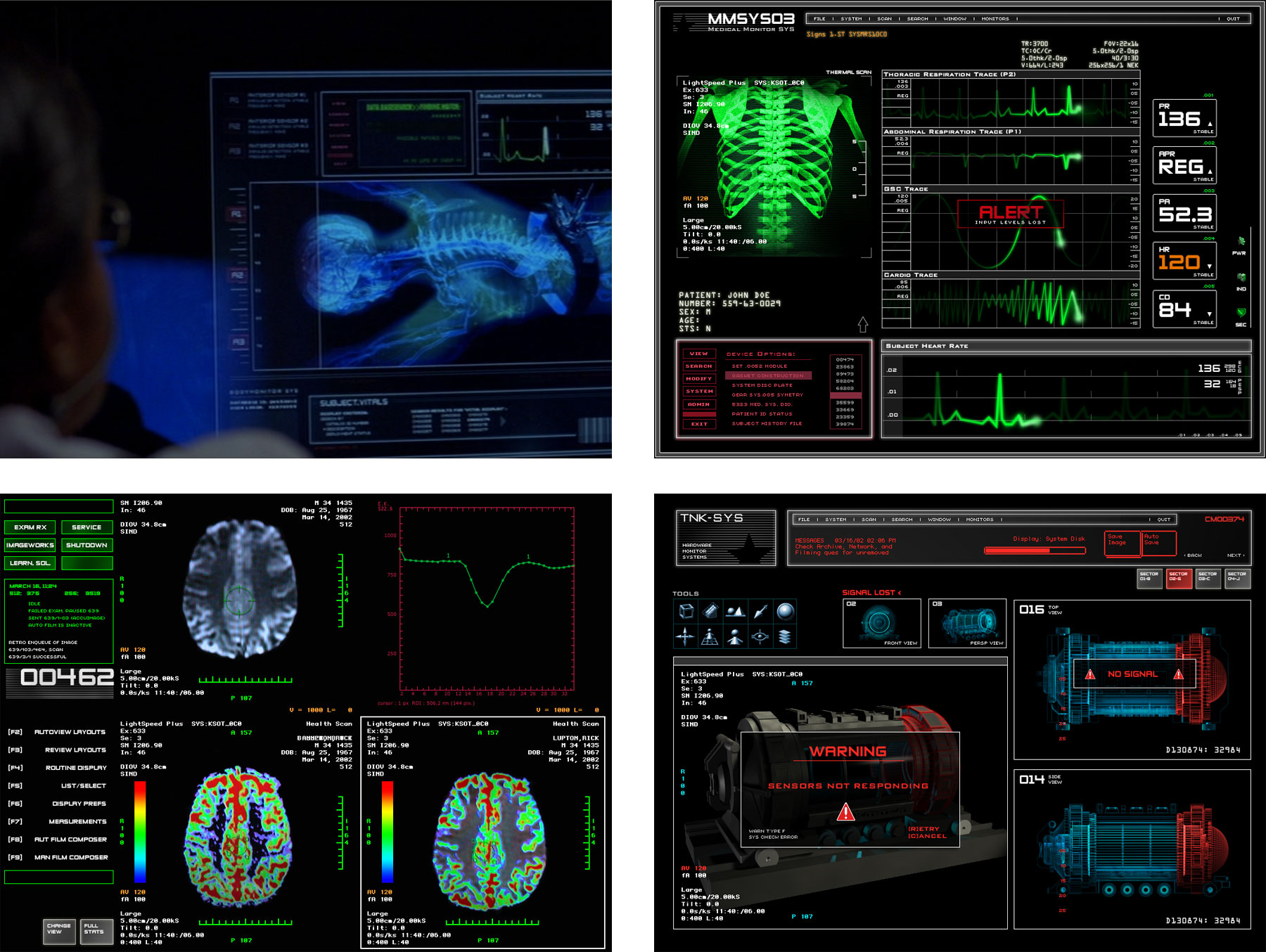Image resolution: width=1266 pixels, height=952 pixels.
Task: Select the pen pointer tool in Tools
Action: 760,612
